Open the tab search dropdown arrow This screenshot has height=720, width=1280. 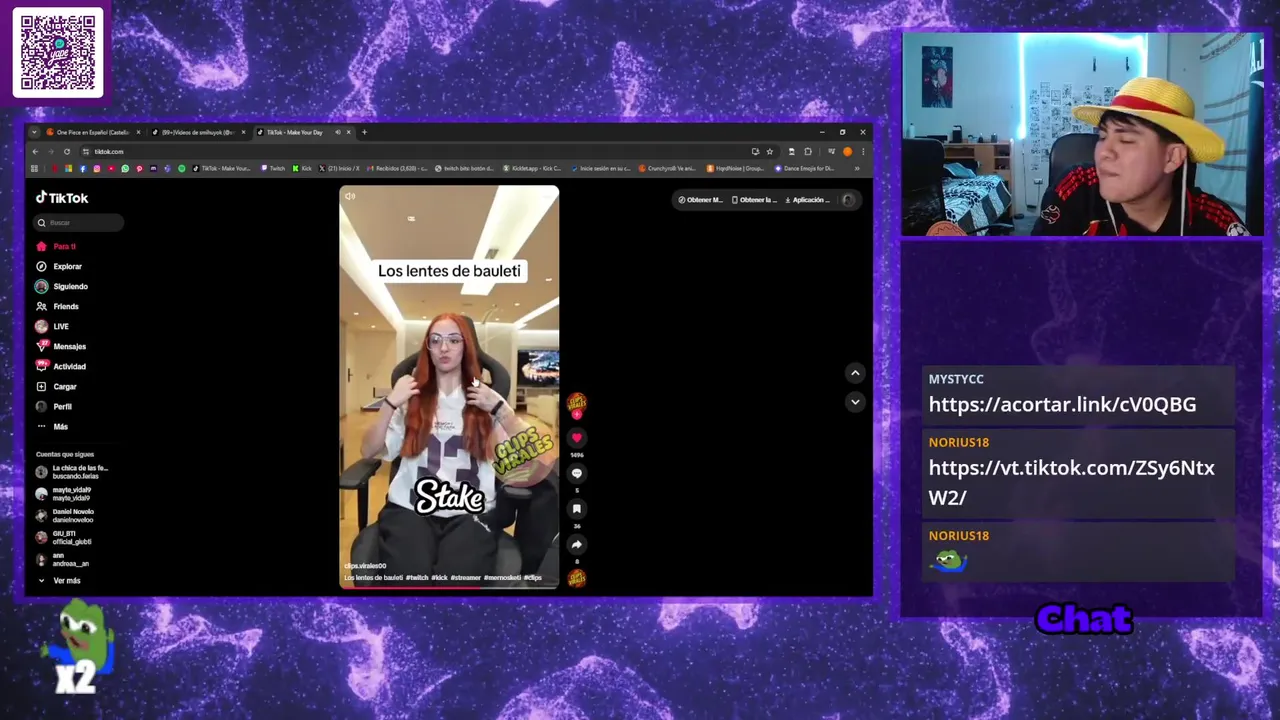(x=34, y=132)
